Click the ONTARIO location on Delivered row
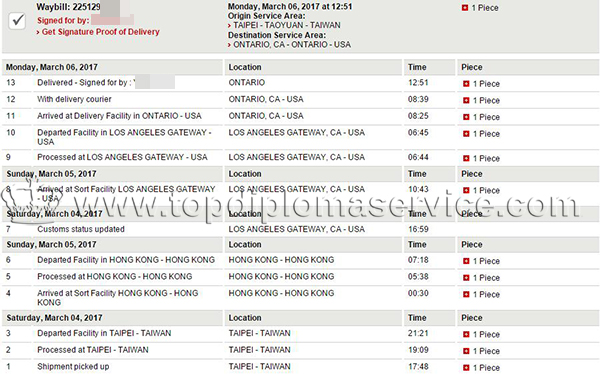Viewport: 600px width, 374px height. point(246,83)
